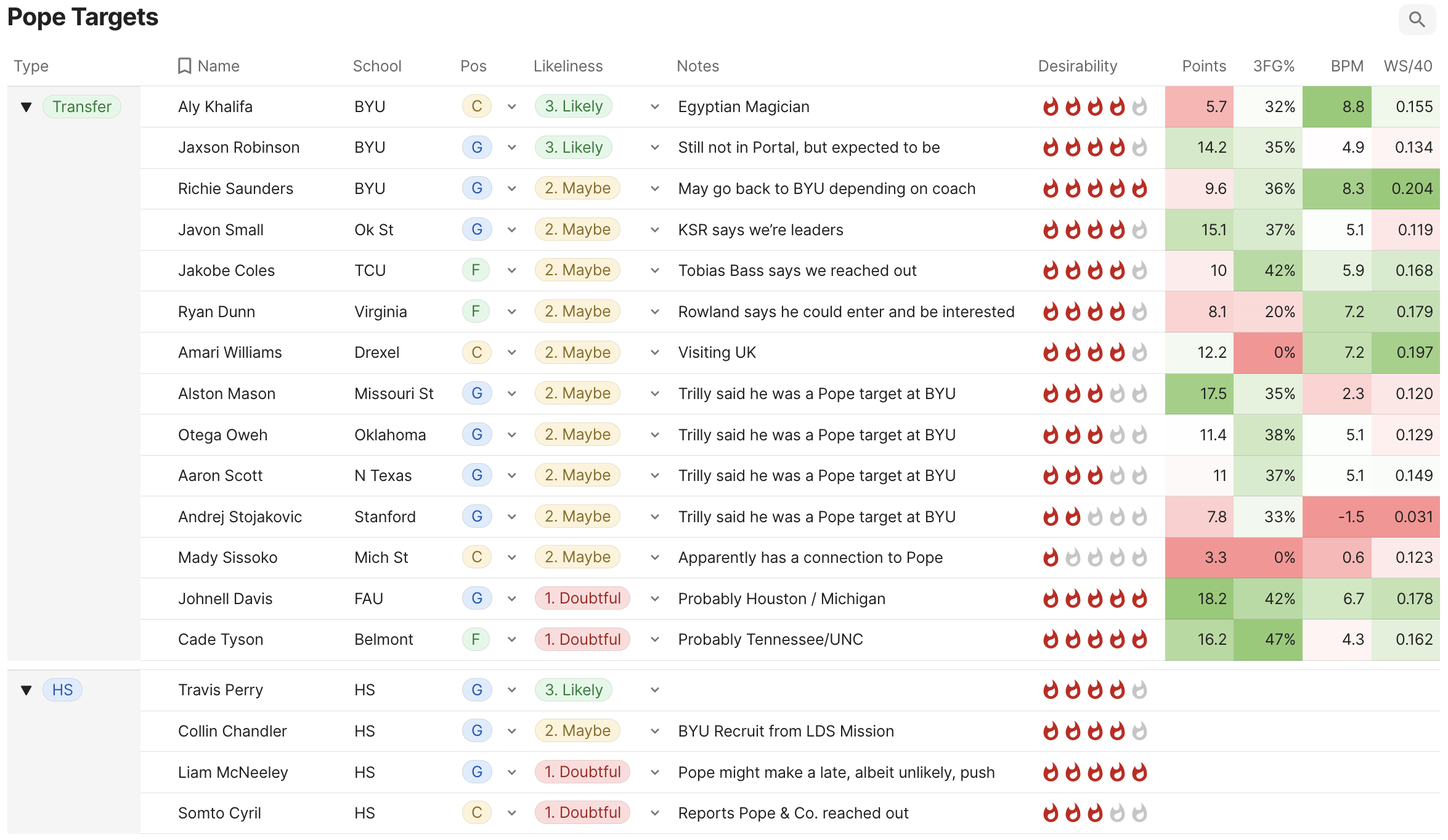Image resolution: width=1448 pixels, height=840 pixels.
Task: Set Aly Khalifa's desirability to five flames
Action: point(1139,107)
